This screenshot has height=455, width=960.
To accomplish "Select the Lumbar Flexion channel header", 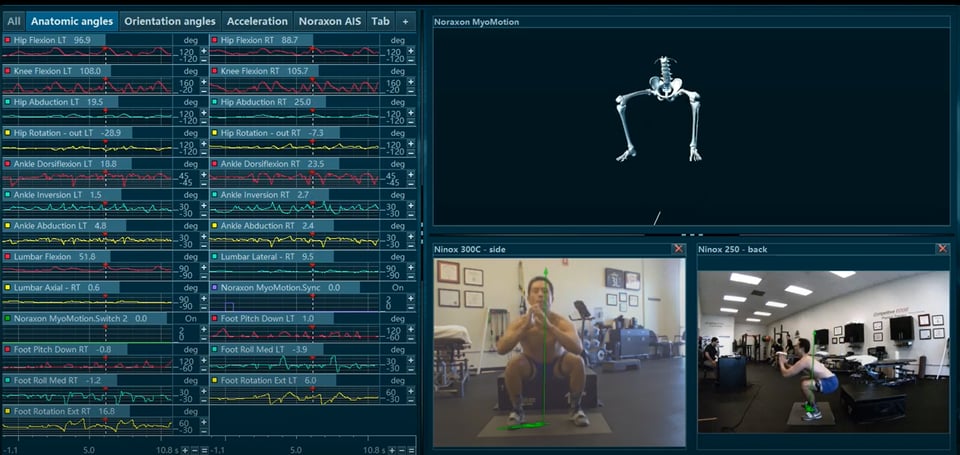I will [56, 257].
